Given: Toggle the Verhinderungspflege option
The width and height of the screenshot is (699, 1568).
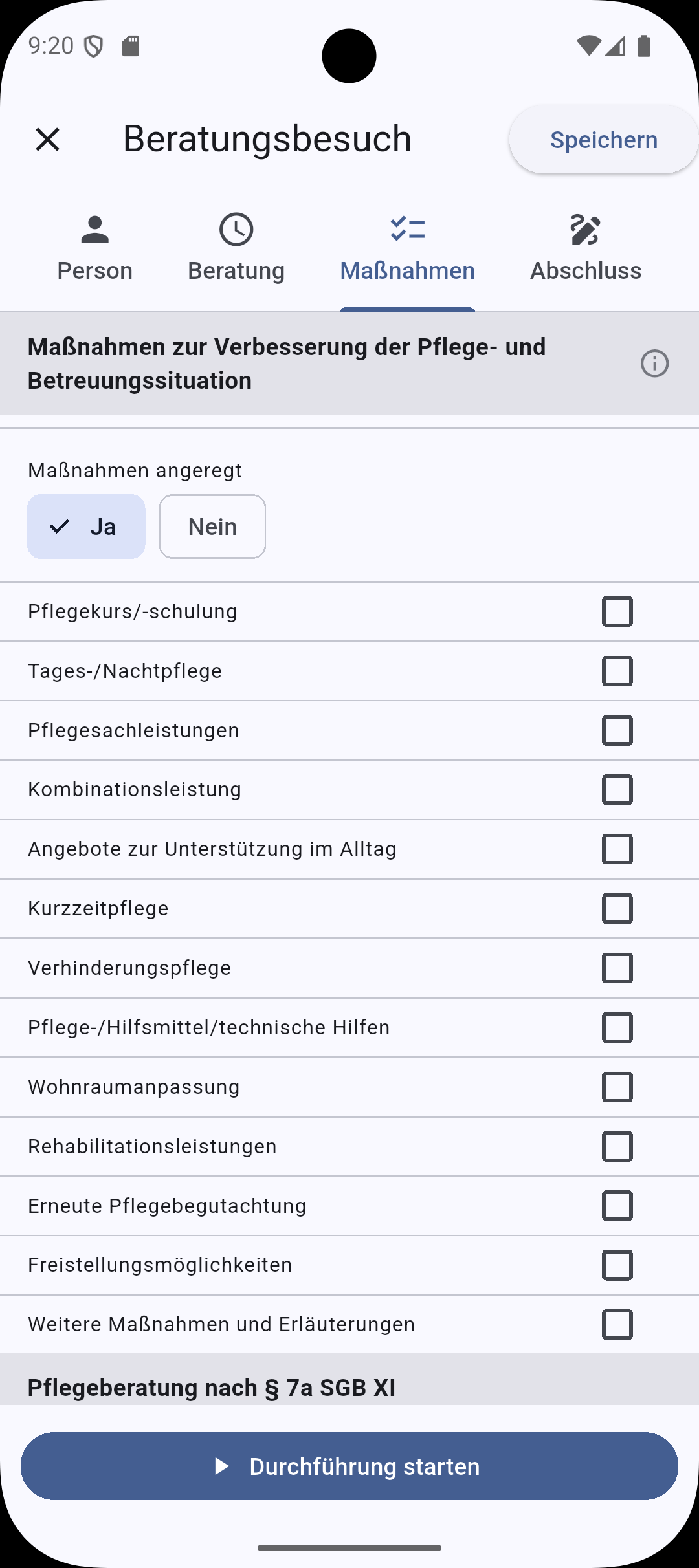Looking at the screenshot, I should (617, 968).
